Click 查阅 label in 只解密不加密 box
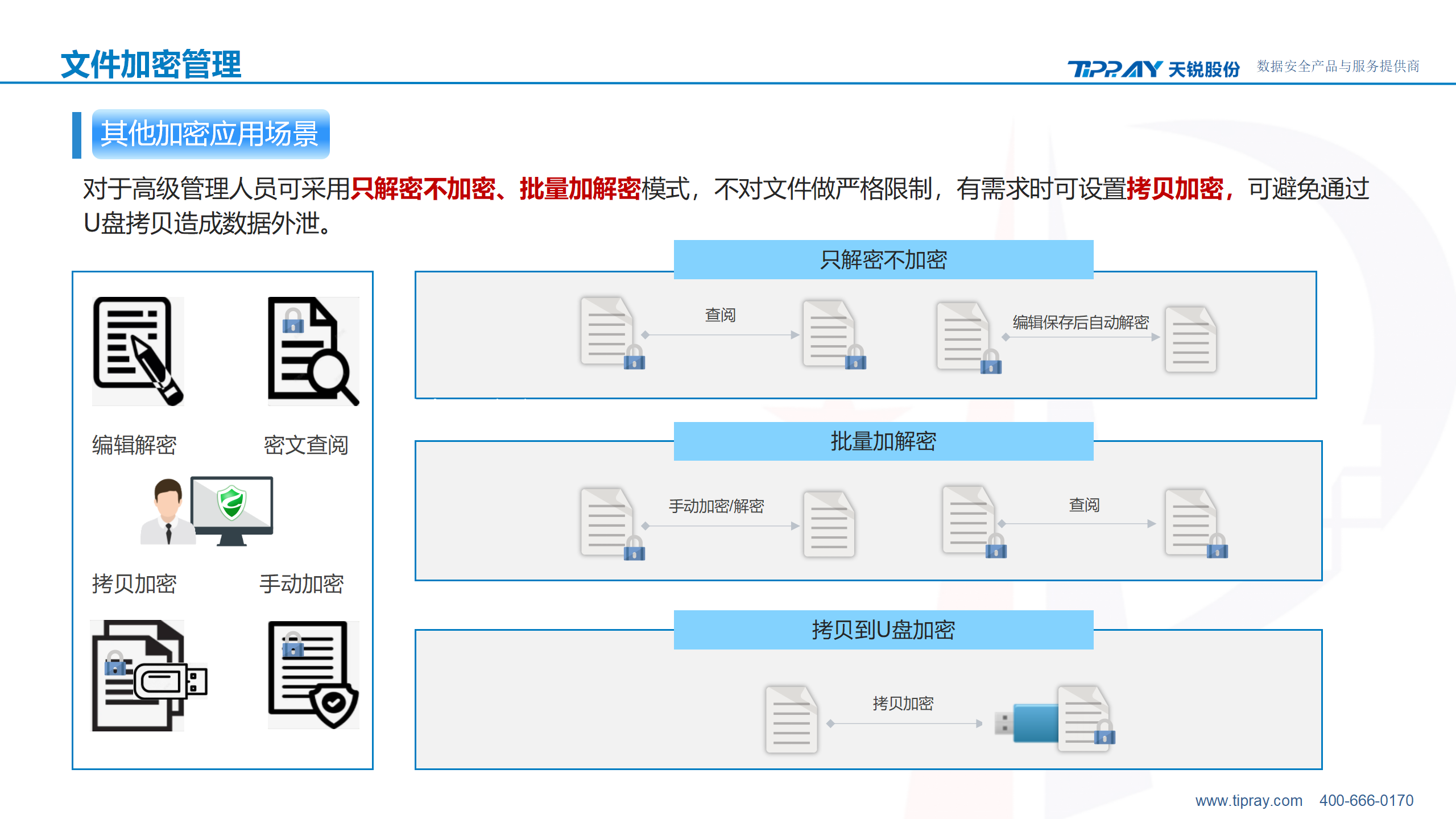 (x=720, y=315)
